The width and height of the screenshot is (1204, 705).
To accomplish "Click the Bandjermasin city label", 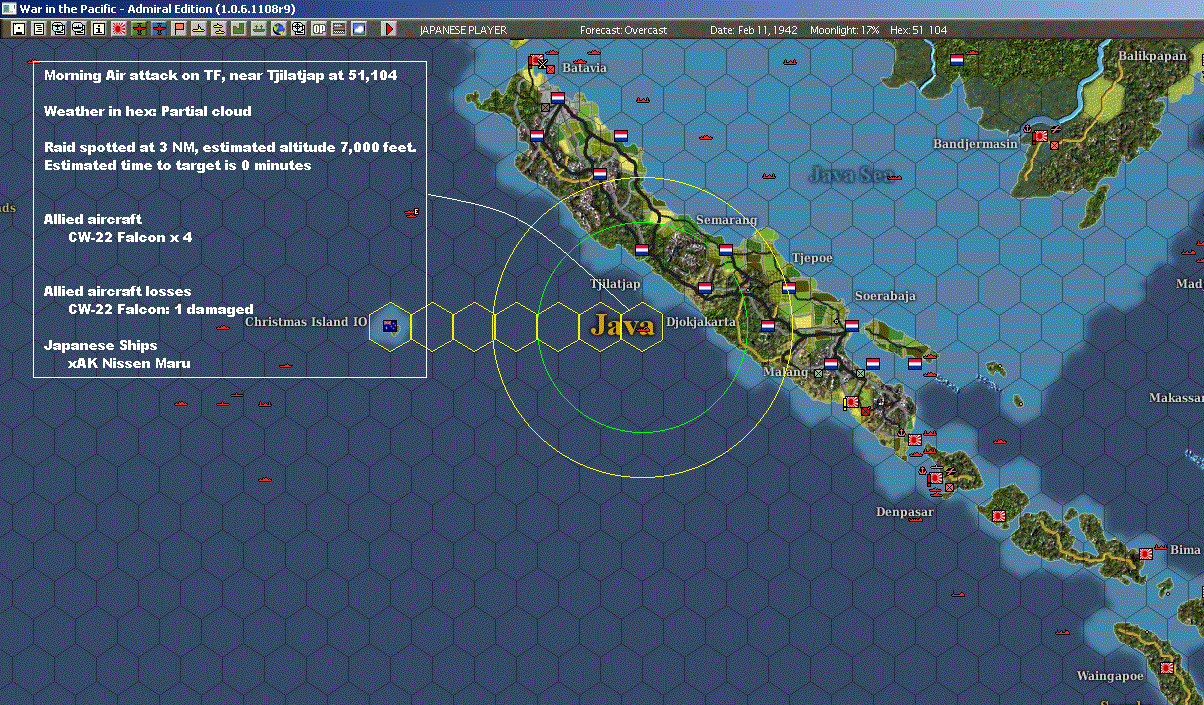I will 975,144.
